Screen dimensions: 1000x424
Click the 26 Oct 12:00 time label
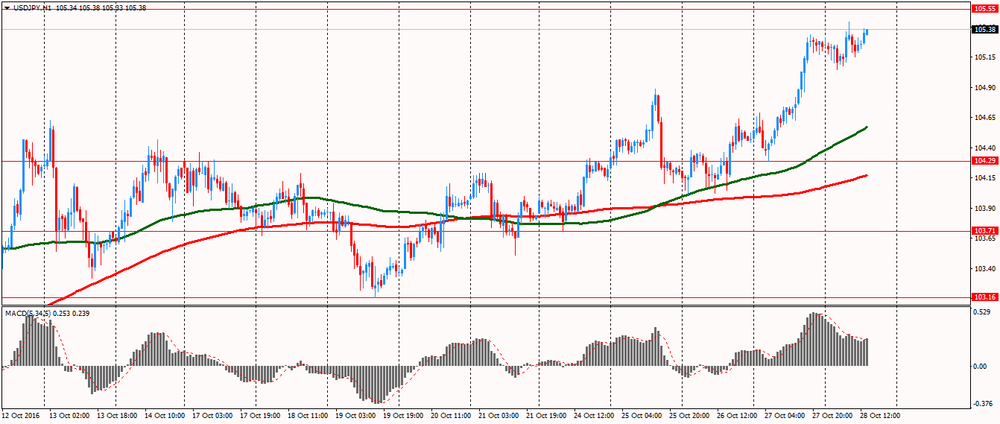point(739,414)
